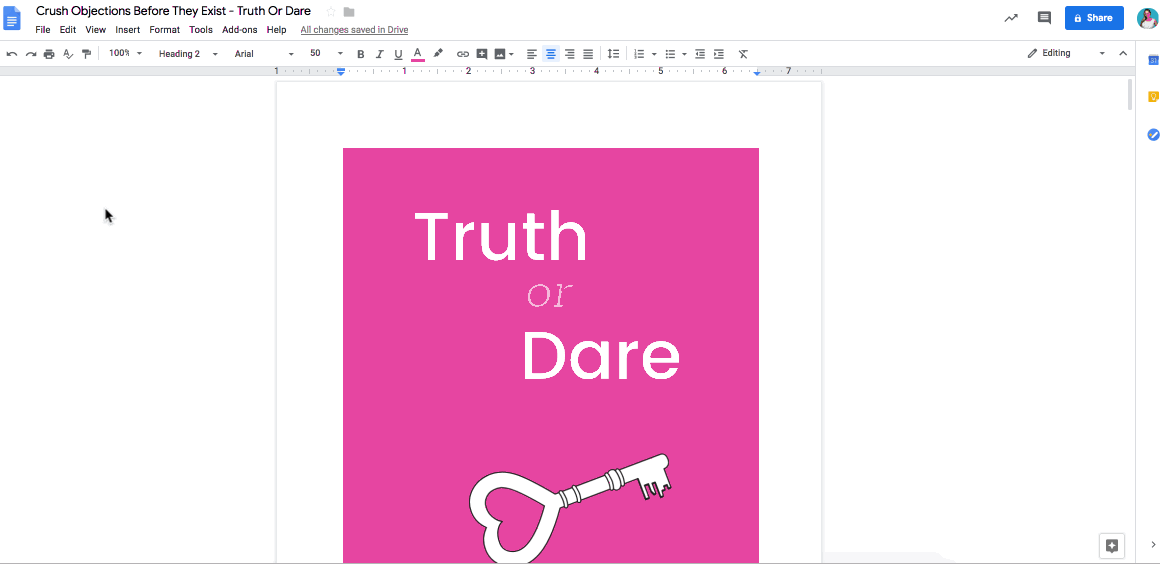Open the Format menu
The image size is (1160, 565).
coord(164,30)
